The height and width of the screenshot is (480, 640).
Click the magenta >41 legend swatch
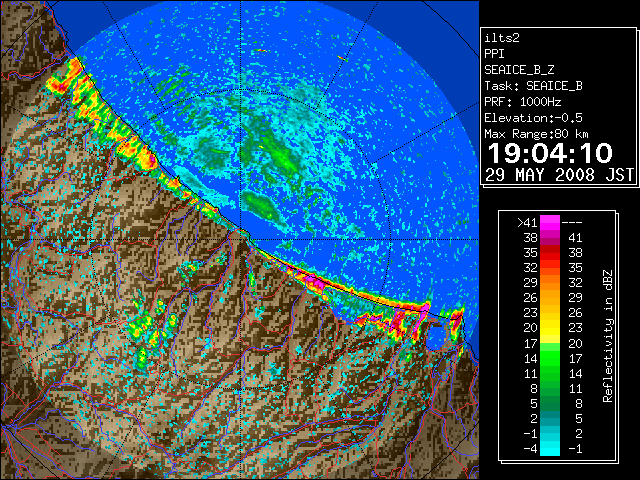550,222
